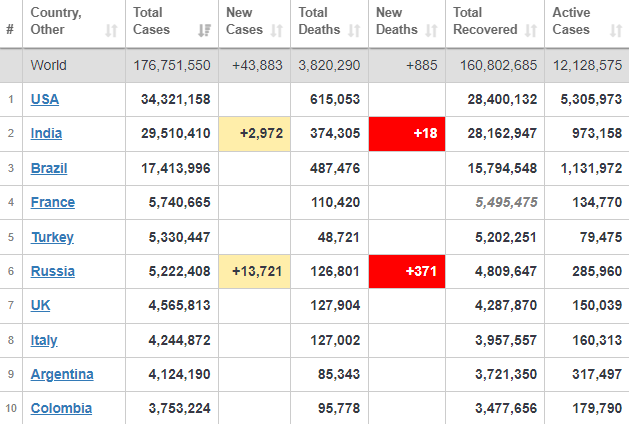Select World new cases +43,883
Screen dimensions: 629x424
(258, 65)
